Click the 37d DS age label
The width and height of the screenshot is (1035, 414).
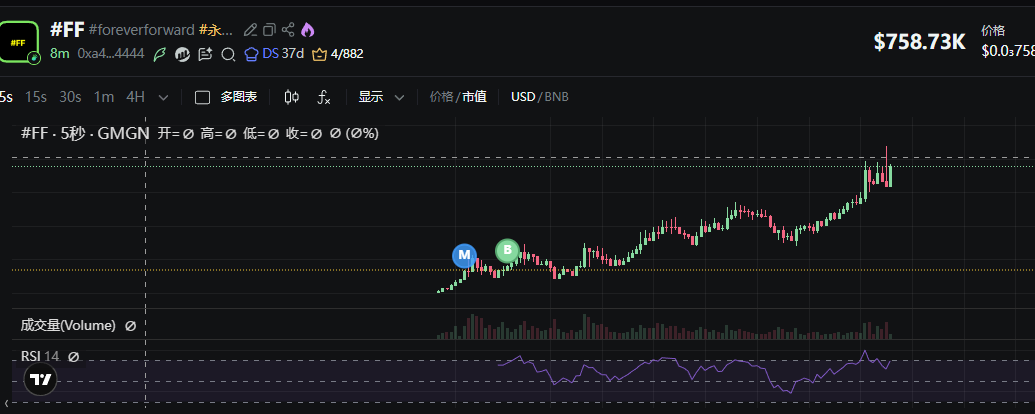tap(292, 53)
